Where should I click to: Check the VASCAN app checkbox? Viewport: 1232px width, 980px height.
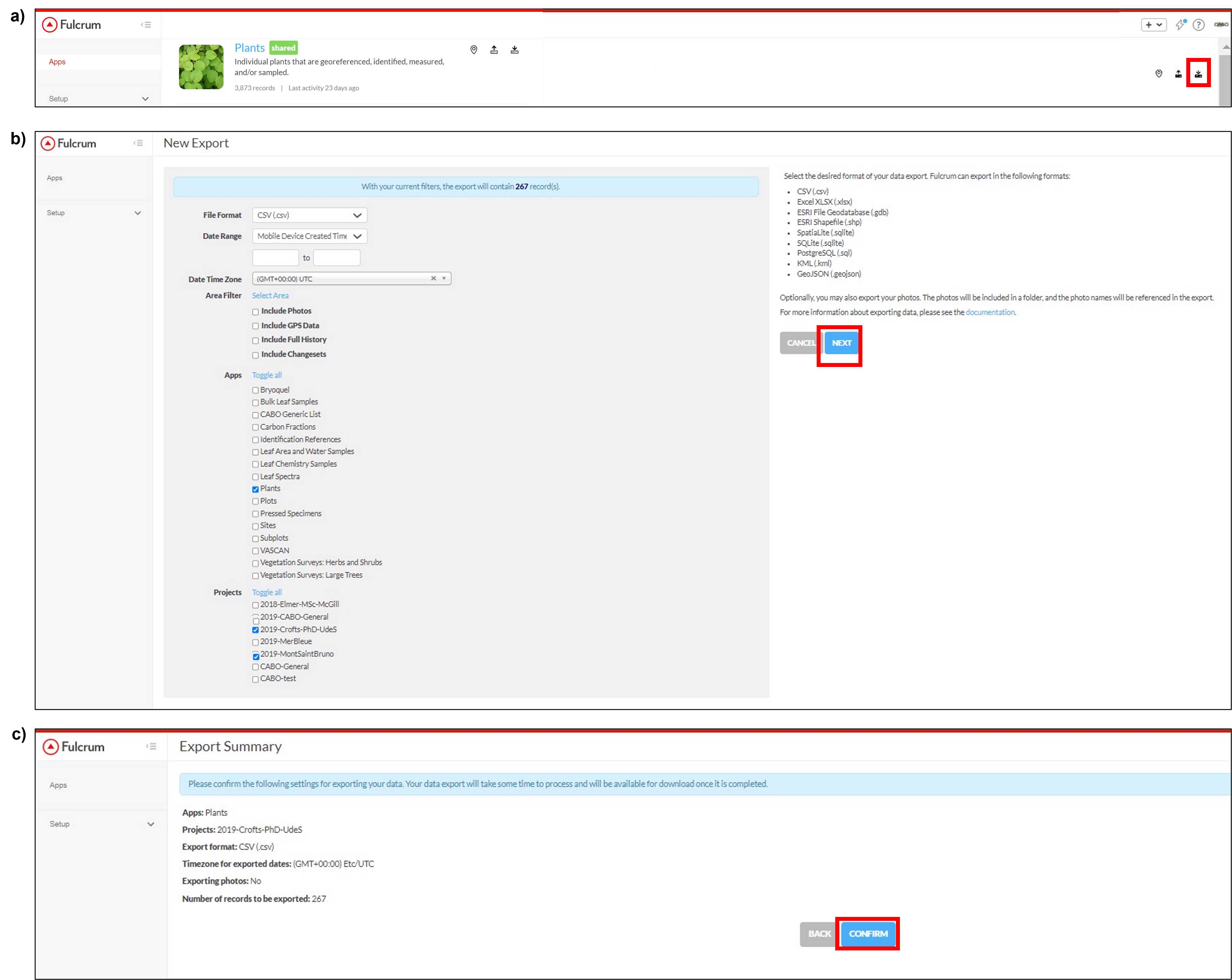(x=256, y=551)
